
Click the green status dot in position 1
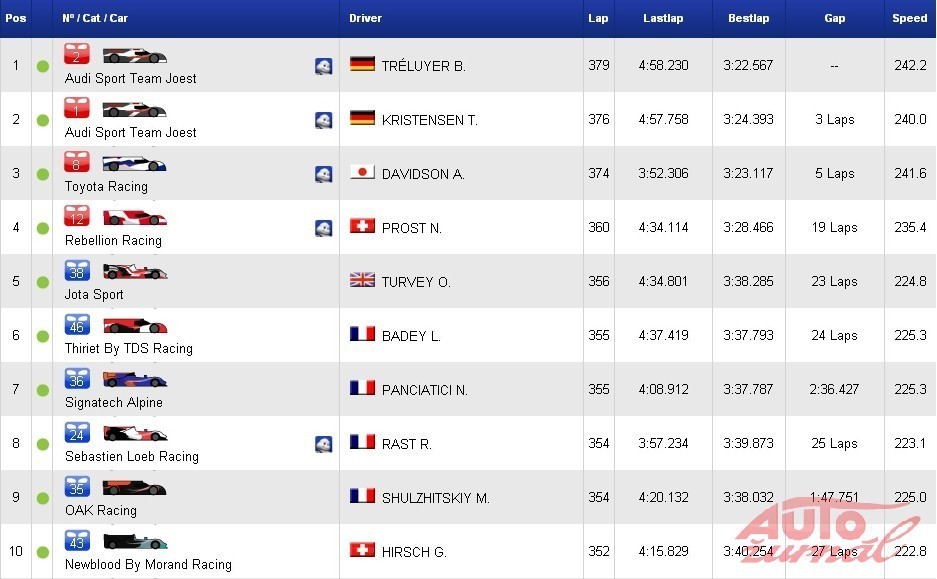[42, 67]
